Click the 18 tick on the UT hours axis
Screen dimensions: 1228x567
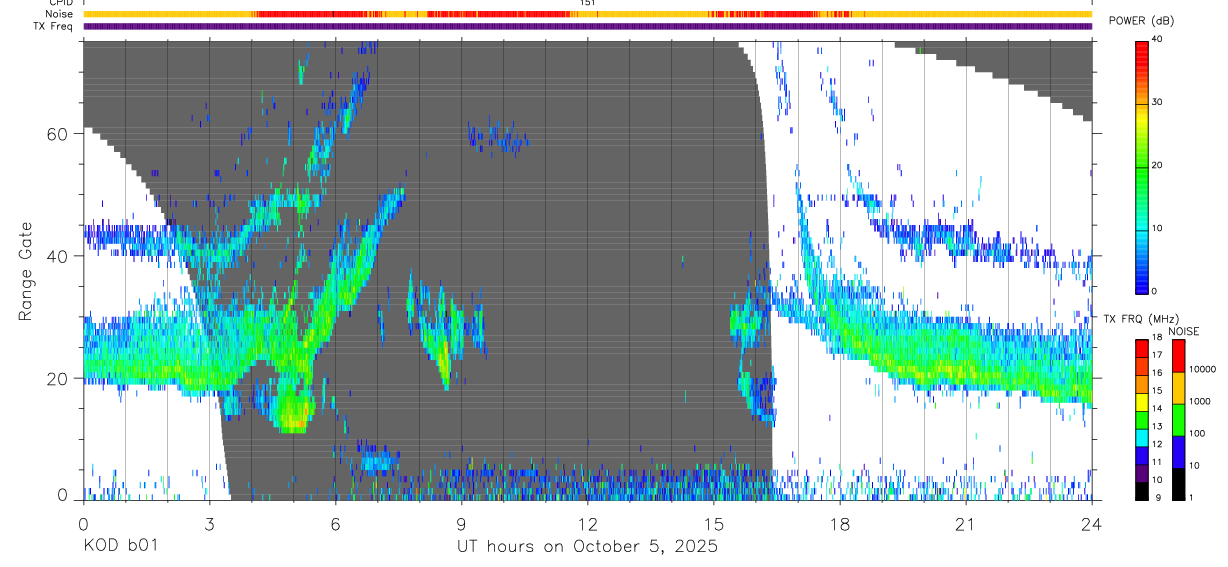click(840, 522)
